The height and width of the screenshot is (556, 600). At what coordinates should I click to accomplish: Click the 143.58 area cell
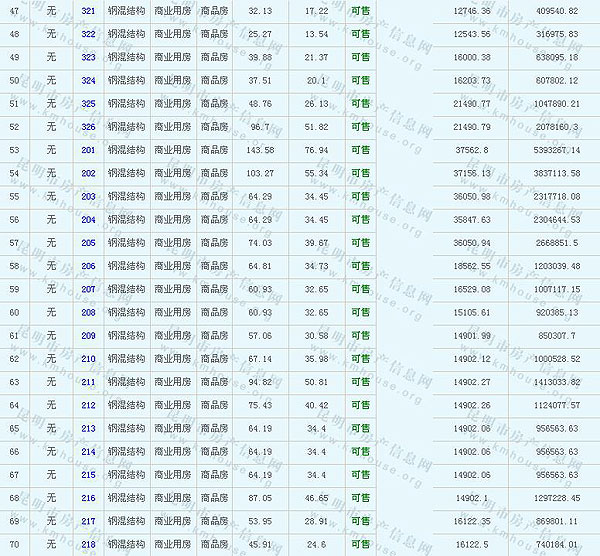pyautogui.click(x=259, y=150)
